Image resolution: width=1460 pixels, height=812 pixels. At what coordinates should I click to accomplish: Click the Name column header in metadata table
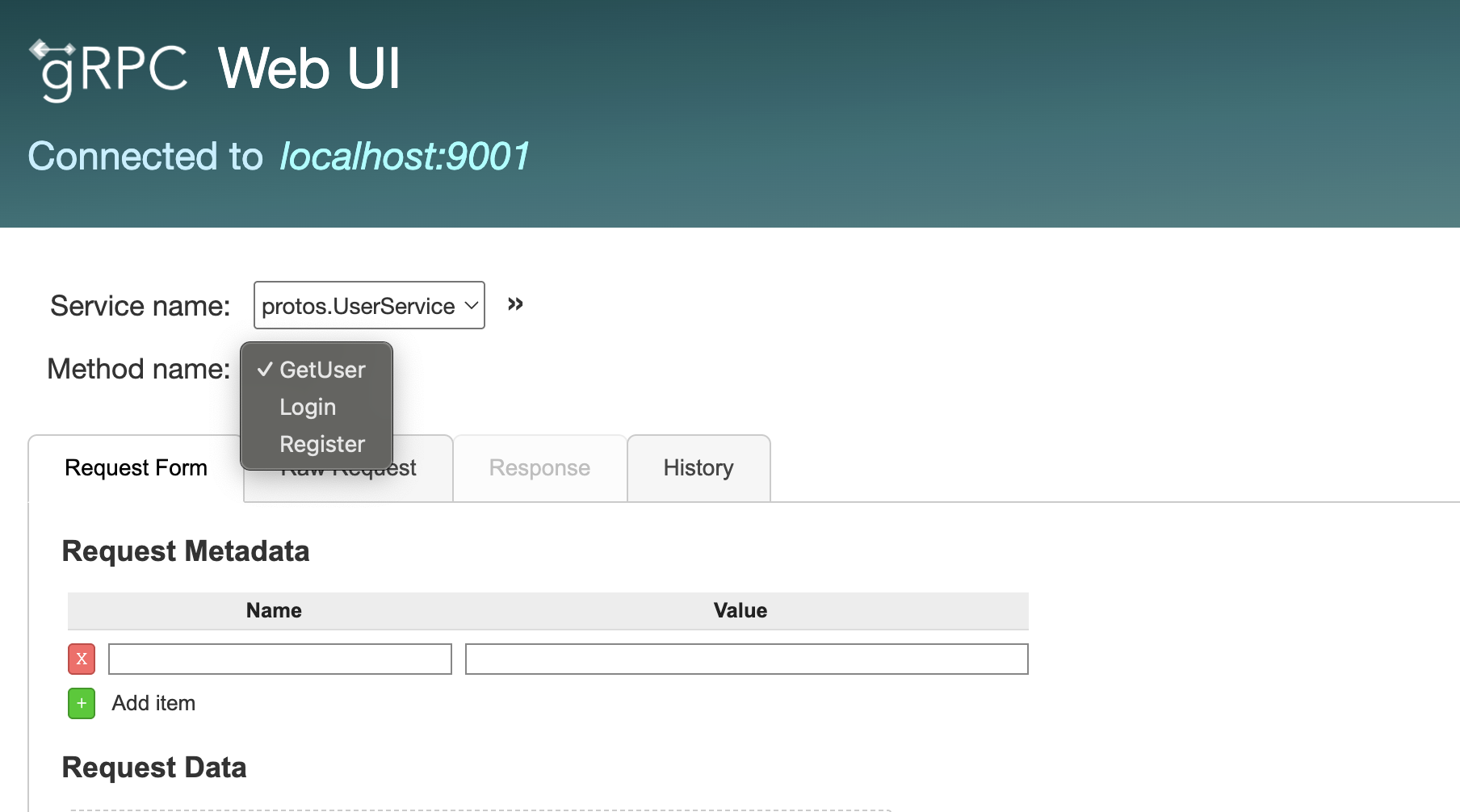click(x=273, y=610)
